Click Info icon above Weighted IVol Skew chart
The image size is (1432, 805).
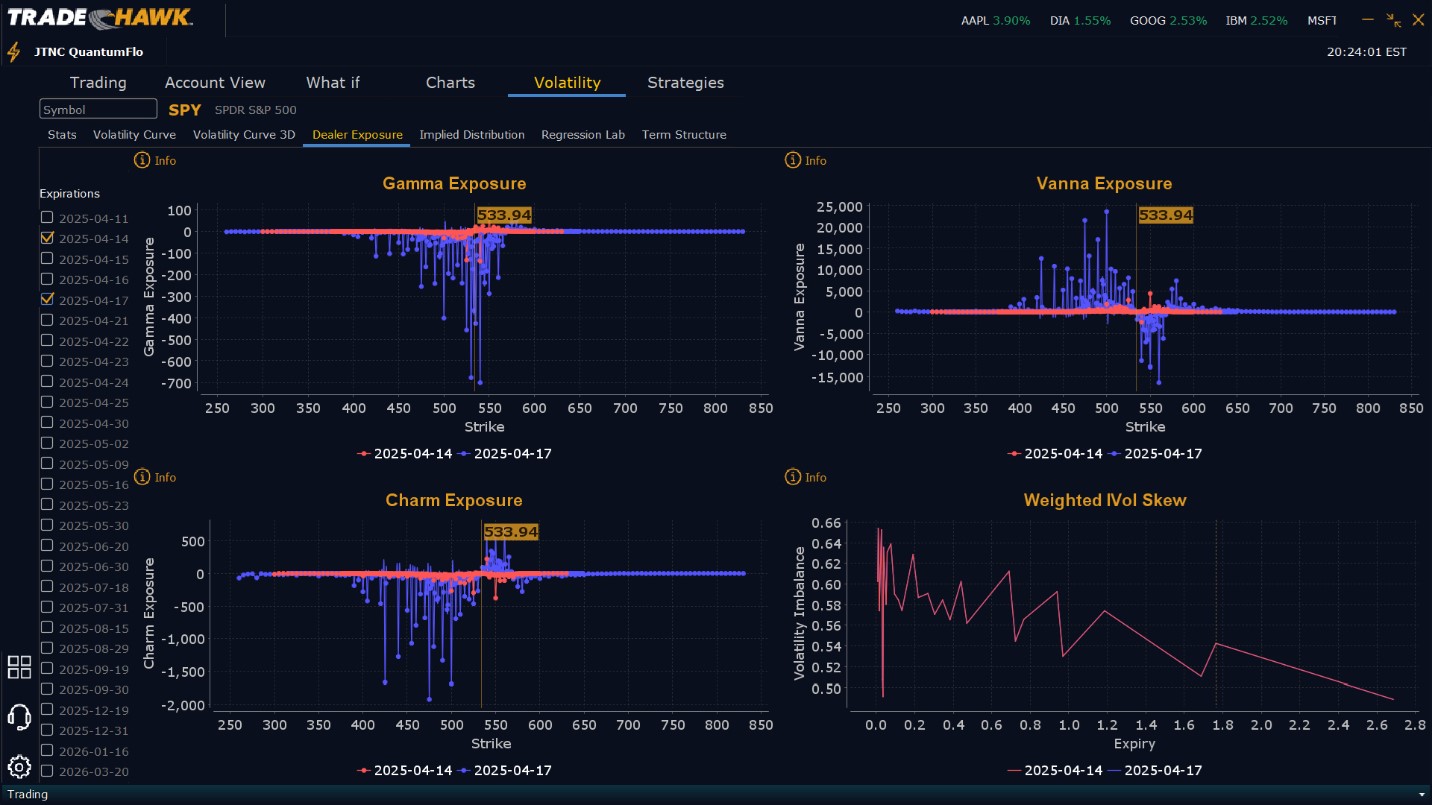(x=793, y=477)
